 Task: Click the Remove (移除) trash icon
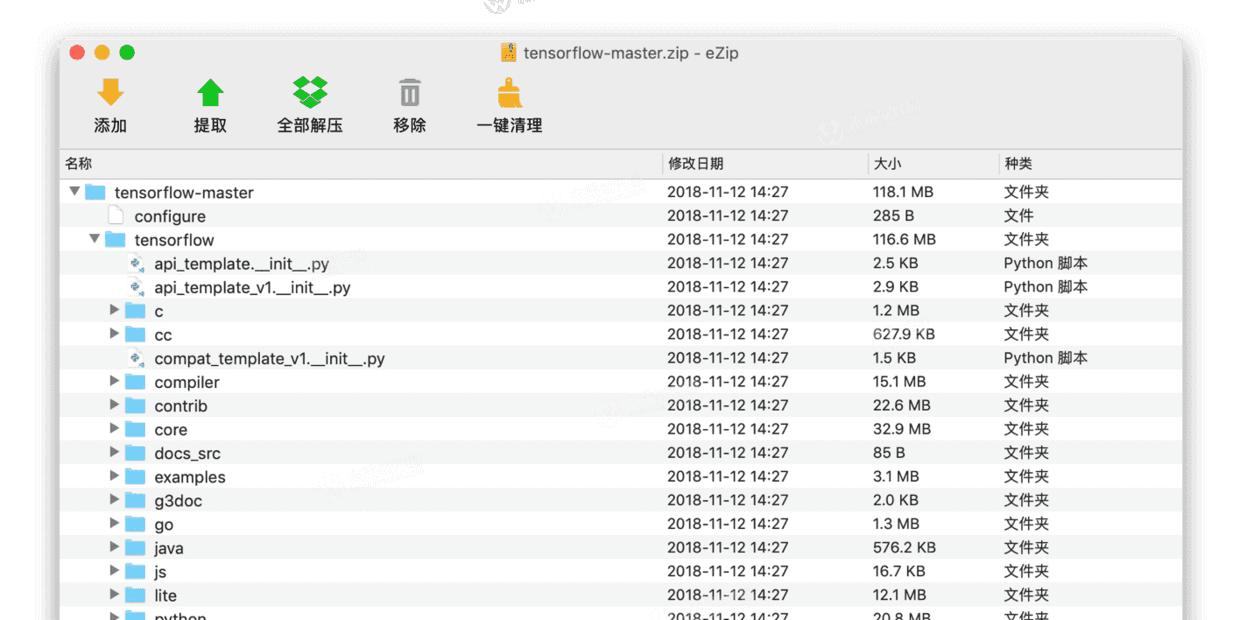[x=410, y=93]
